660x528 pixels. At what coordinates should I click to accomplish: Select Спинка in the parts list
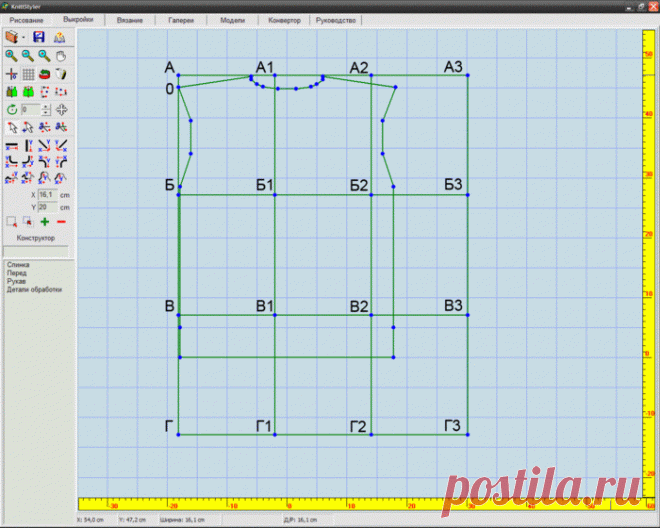point(18,265)
